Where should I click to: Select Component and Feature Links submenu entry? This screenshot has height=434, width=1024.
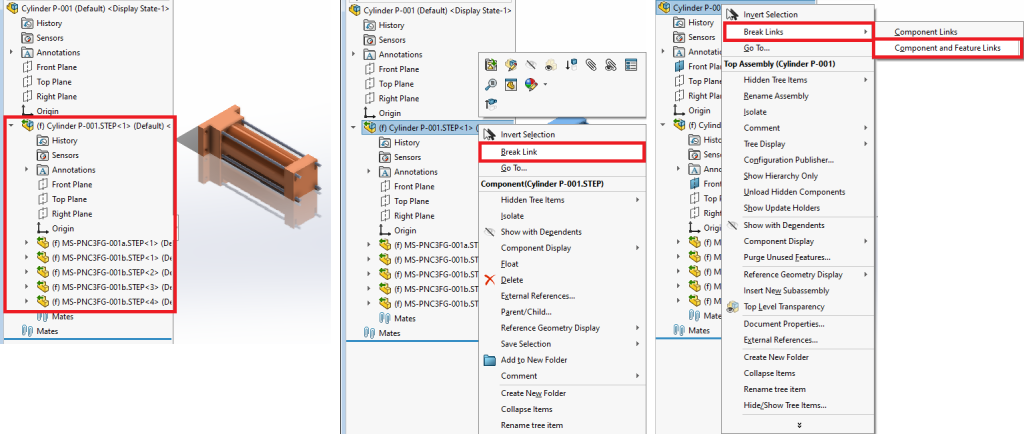[946, 48]
